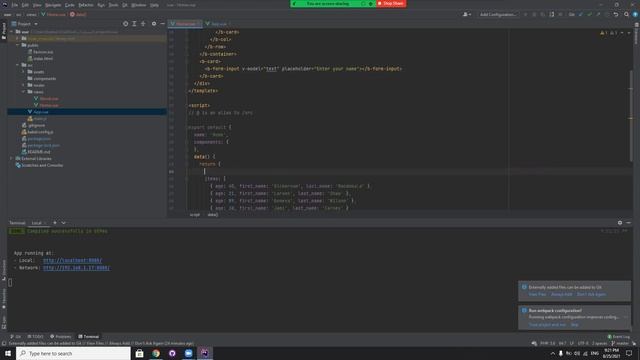Open the Network URL in terminal

[x=76, y=268]
